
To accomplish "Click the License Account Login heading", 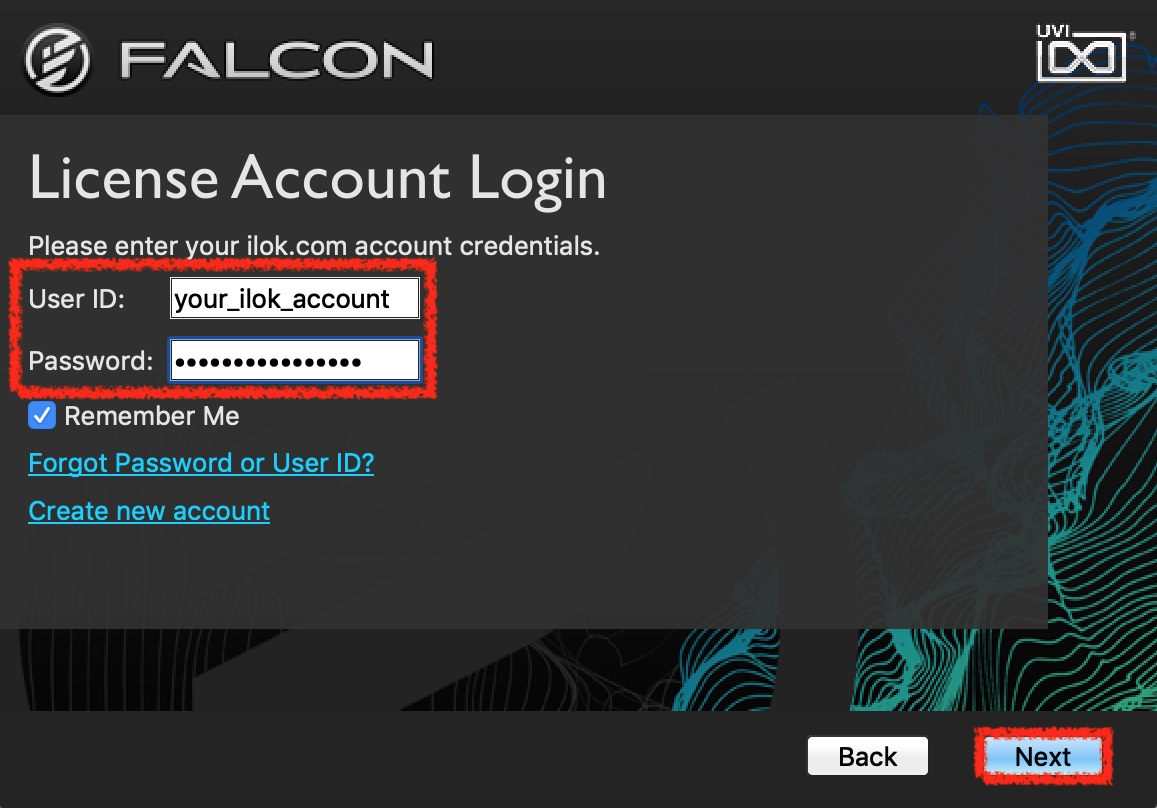I will click(x=318, y=179).
